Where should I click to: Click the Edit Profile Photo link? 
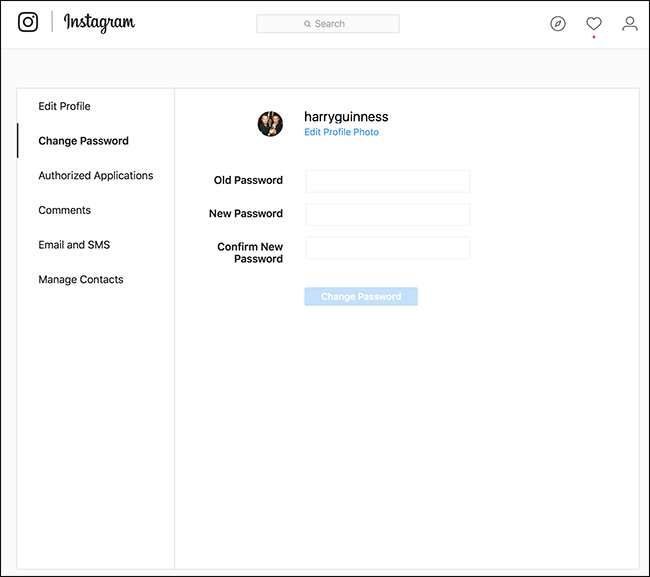click(x=341, y=132)
